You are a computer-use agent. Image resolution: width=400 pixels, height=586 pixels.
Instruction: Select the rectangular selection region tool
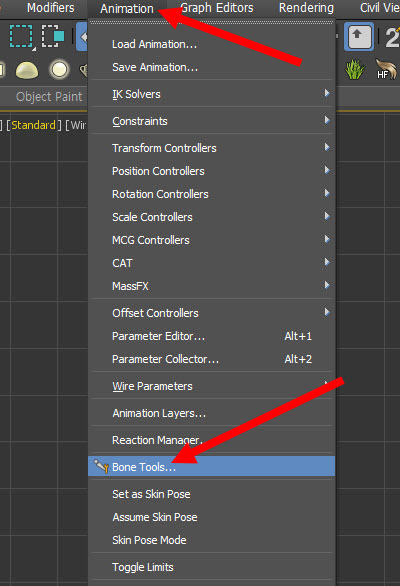point(21,36)
